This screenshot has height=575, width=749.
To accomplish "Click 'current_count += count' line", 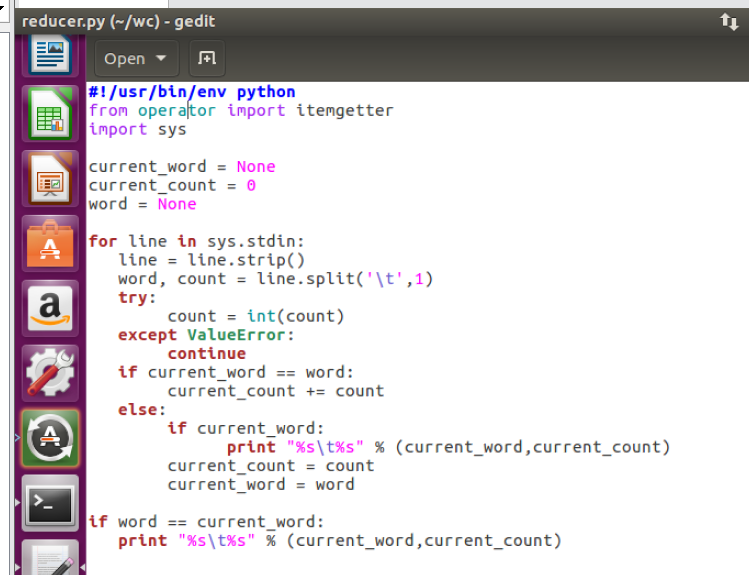I will (276, 391).
